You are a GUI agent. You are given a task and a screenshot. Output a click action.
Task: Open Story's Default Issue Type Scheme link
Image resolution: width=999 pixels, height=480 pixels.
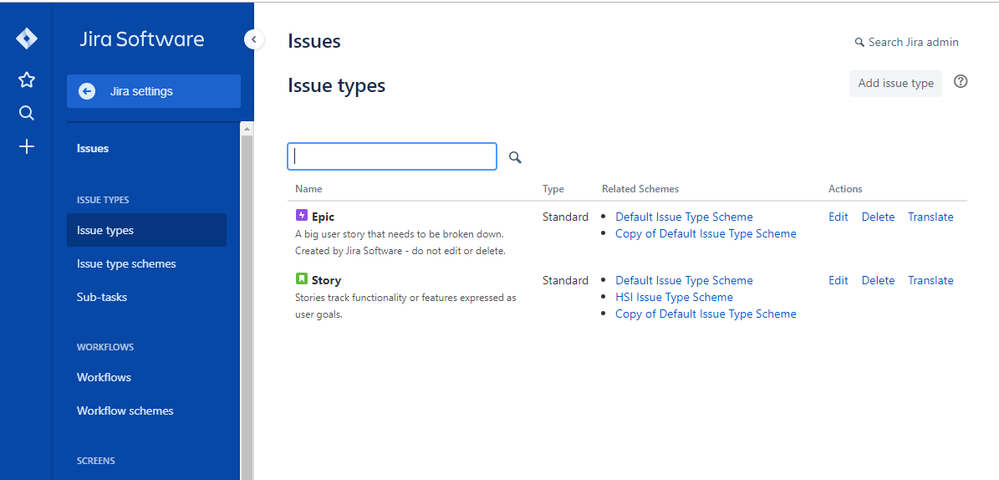684,280
